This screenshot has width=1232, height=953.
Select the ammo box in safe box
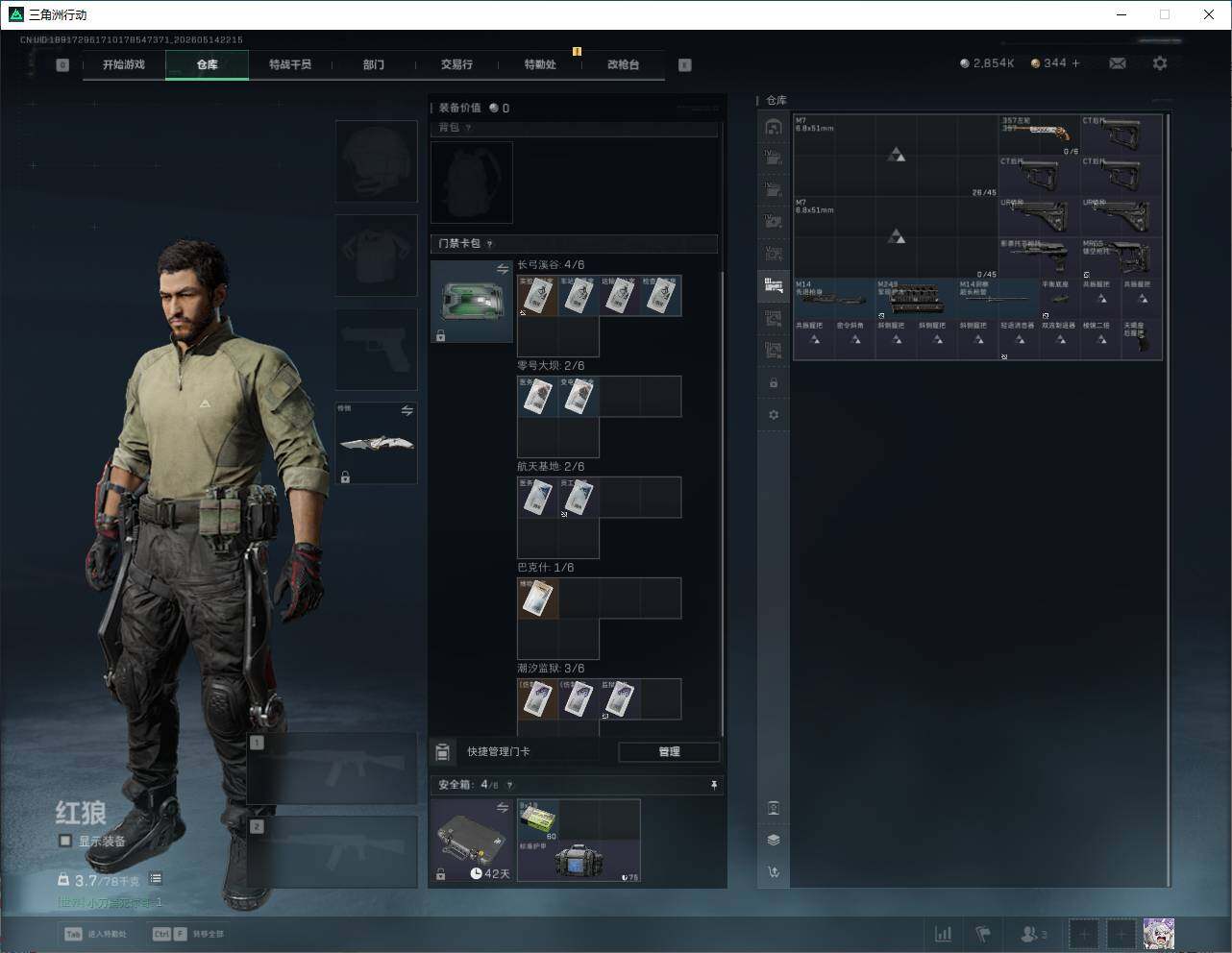pyautogui.click(x=538, y=820)
